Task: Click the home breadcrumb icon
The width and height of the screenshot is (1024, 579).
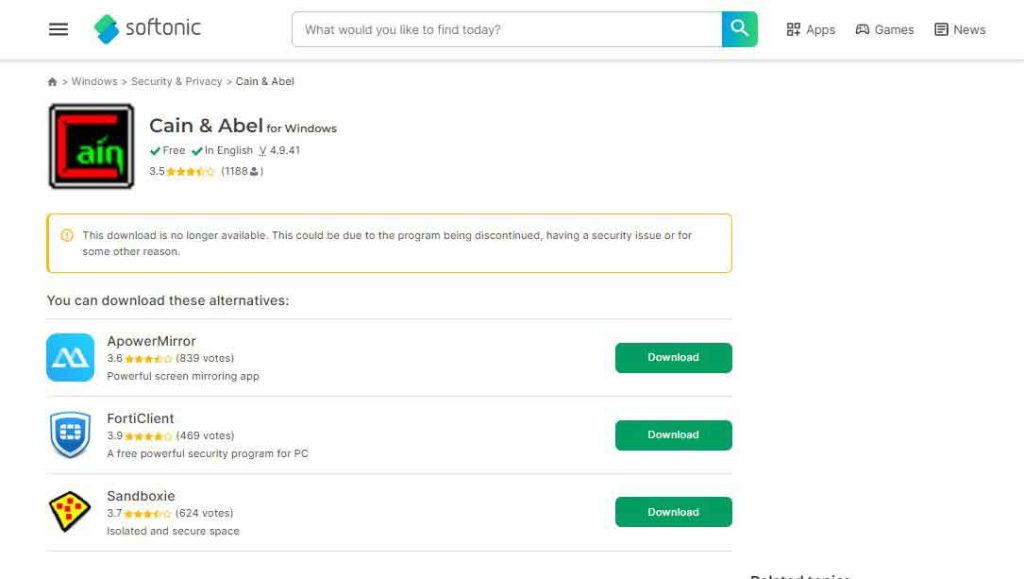Action: tap(52, 82)
